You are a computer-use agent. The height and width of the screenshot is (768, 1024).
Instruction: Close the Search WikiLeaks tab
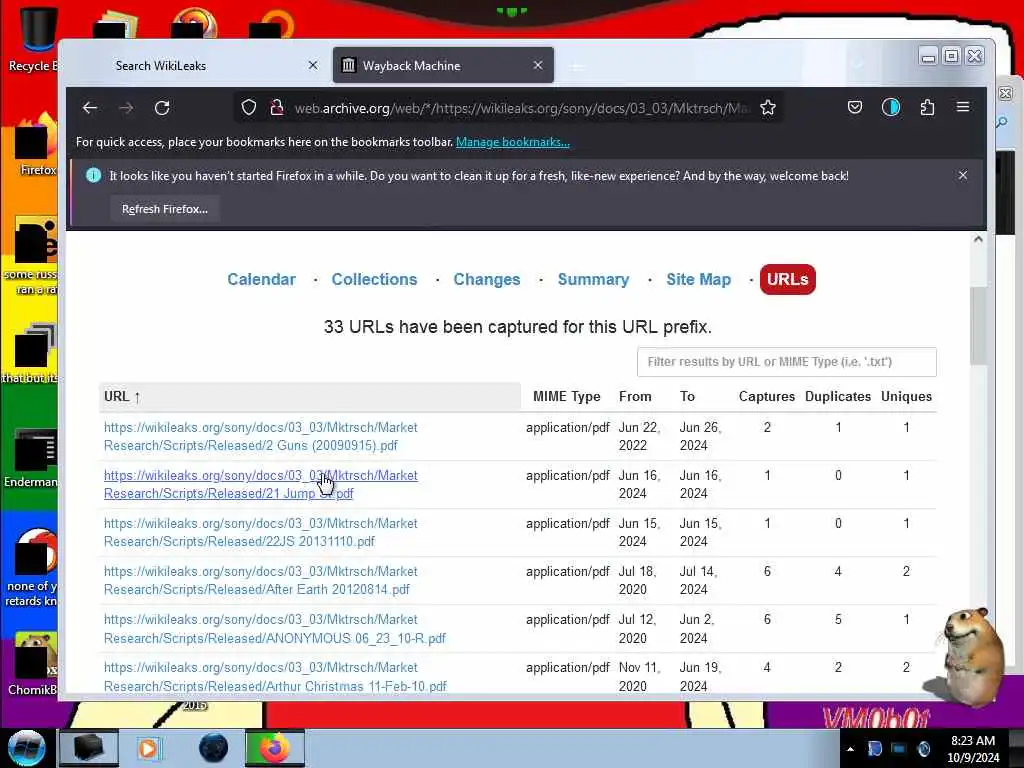click(313, 65)
